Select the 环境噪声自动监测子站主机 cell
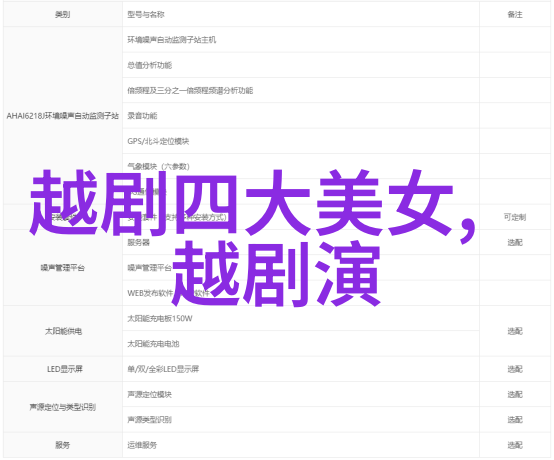The height and width of the screenshot is (460, 554). tap(301, 40)
